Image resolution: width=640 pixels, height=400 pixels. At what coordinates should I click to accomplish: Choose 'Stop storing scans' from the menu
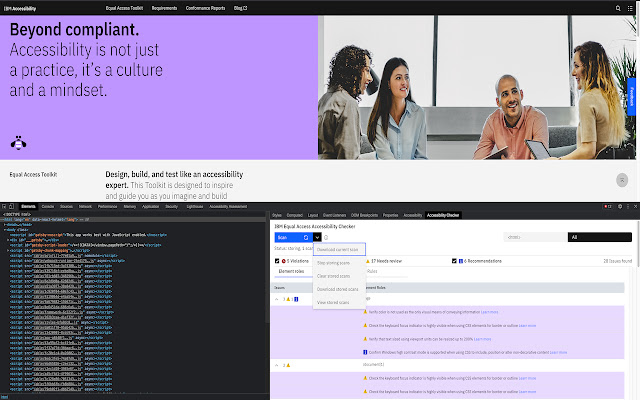[x=339, y=263]
